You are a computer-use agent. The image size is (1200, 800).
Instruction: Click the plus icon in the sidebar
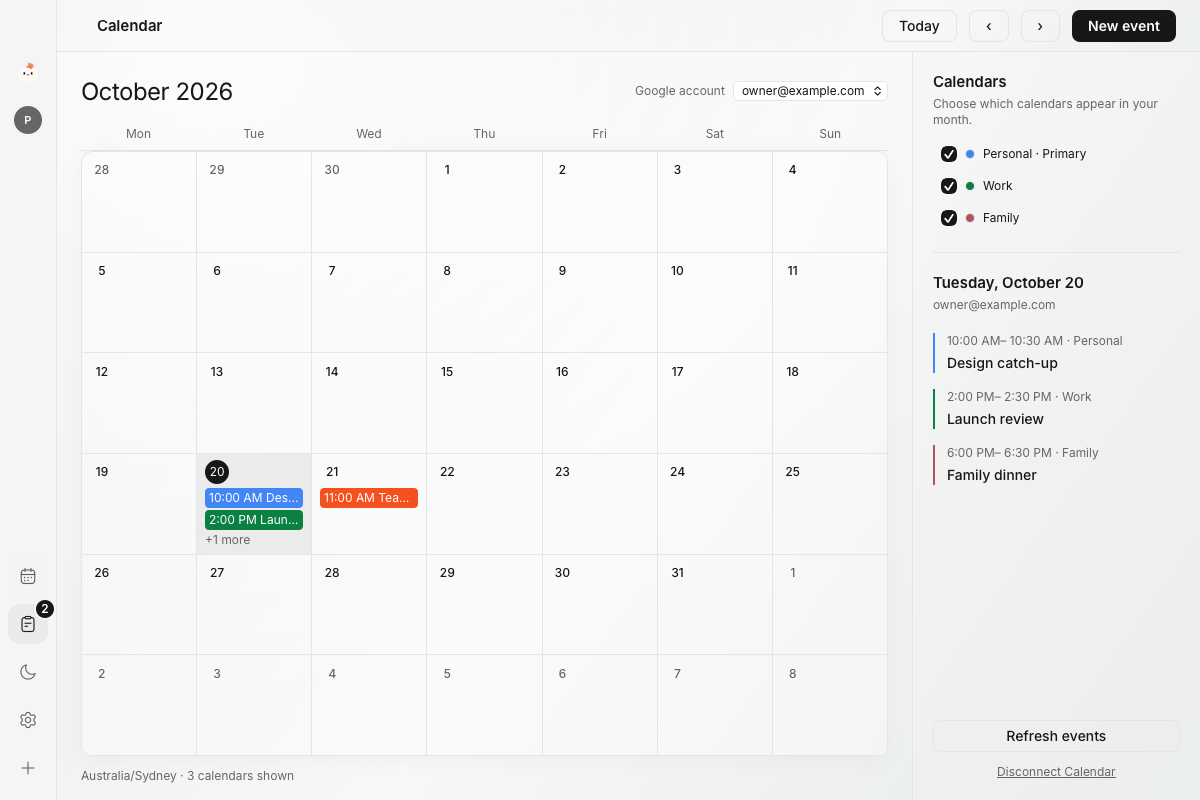[x=28, y=768]
